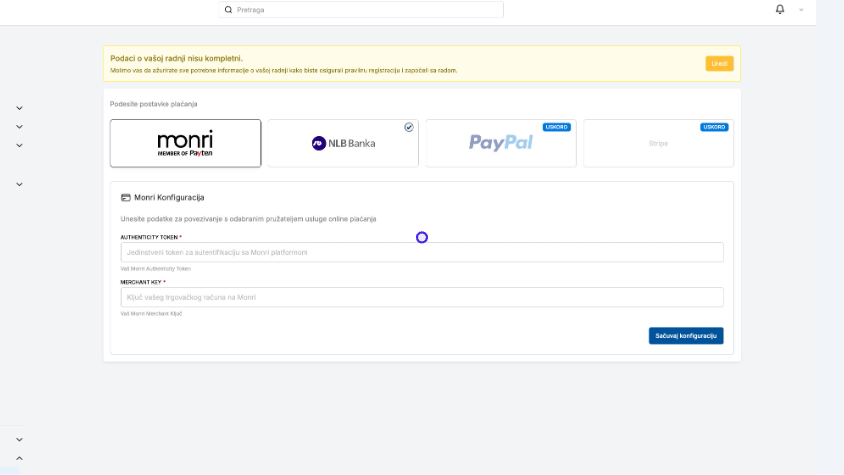844x475 pixels.
Task: Collapse the bottom sidebar up chevron
Action: (19, 458)
